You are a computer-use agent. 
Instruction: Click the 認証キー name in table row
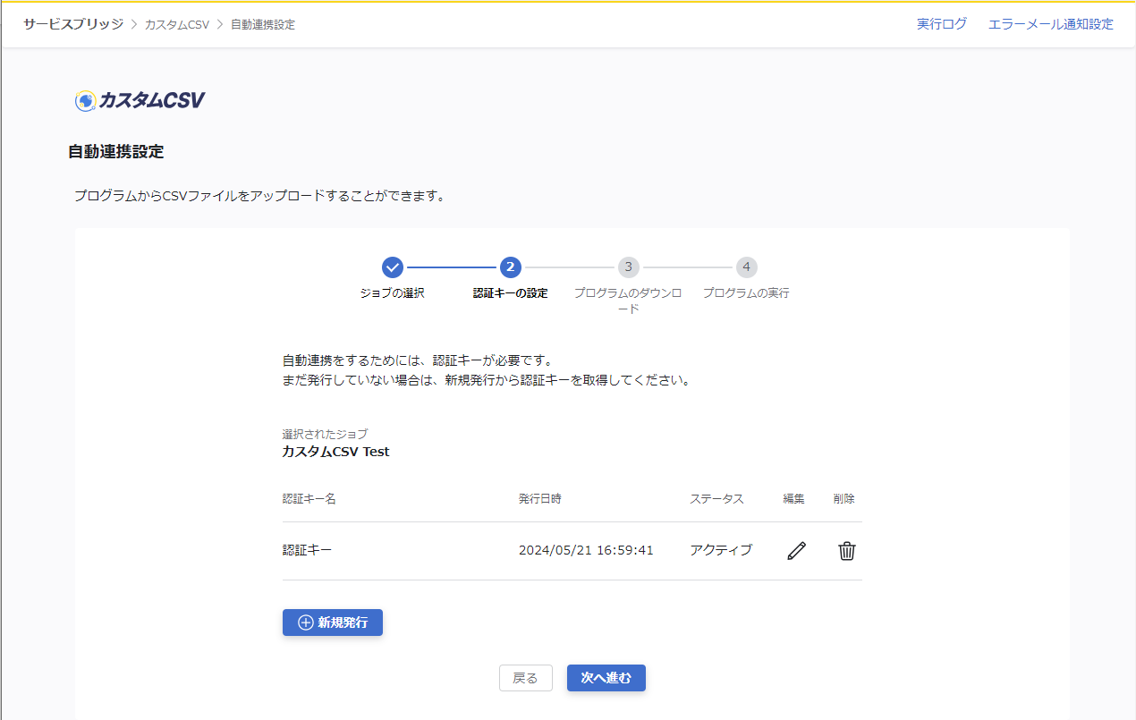[307, 550]
